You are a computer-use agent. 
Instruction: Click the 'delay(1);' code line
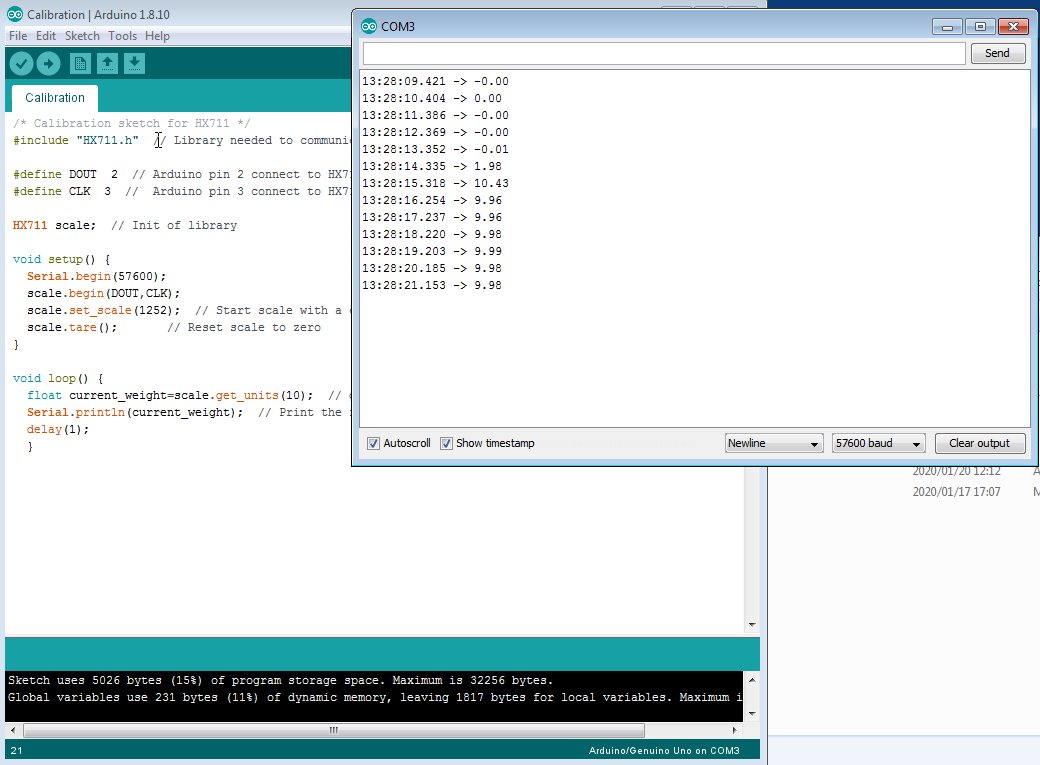point(58,429)
